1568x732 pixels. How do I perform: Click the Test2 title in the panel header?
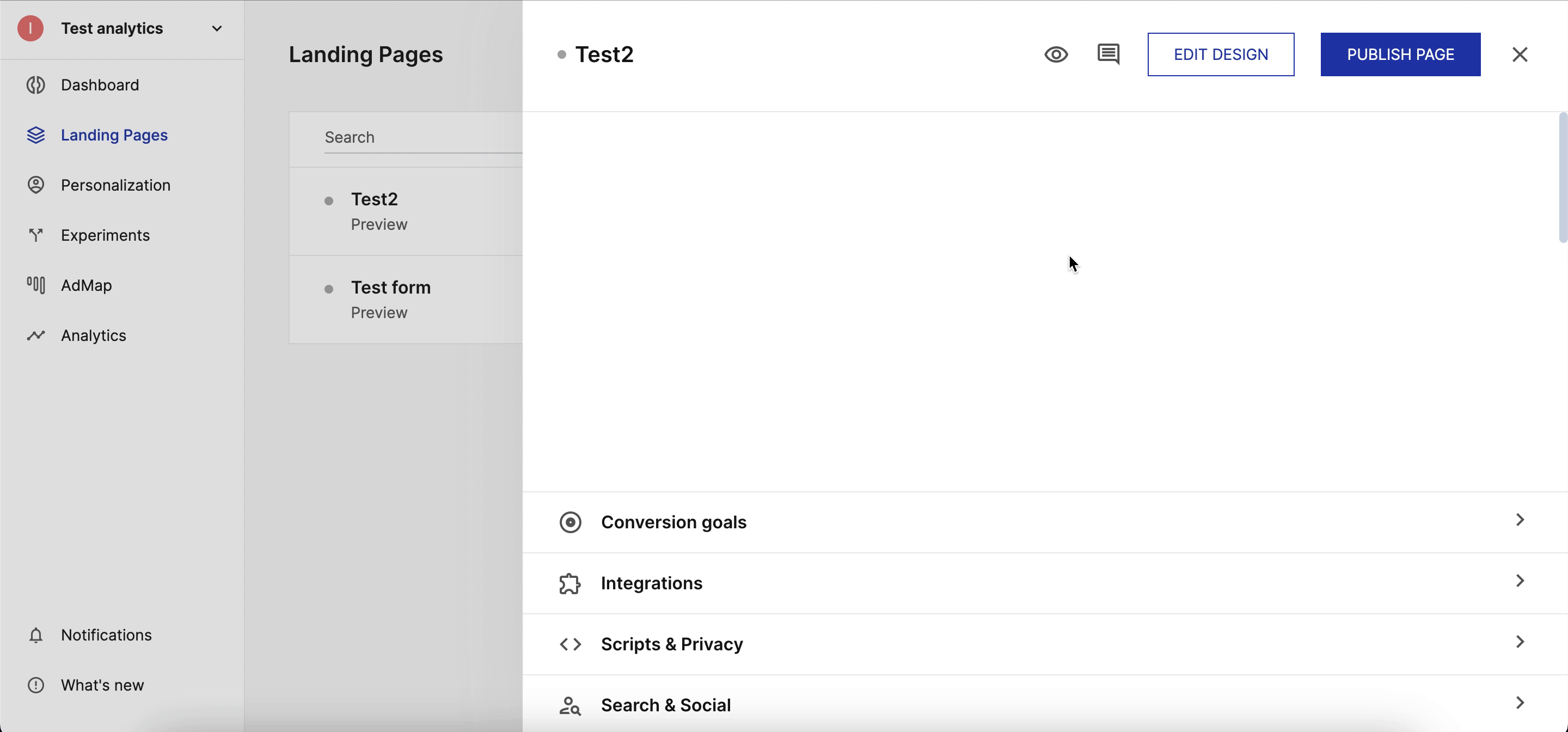[604, 55]
